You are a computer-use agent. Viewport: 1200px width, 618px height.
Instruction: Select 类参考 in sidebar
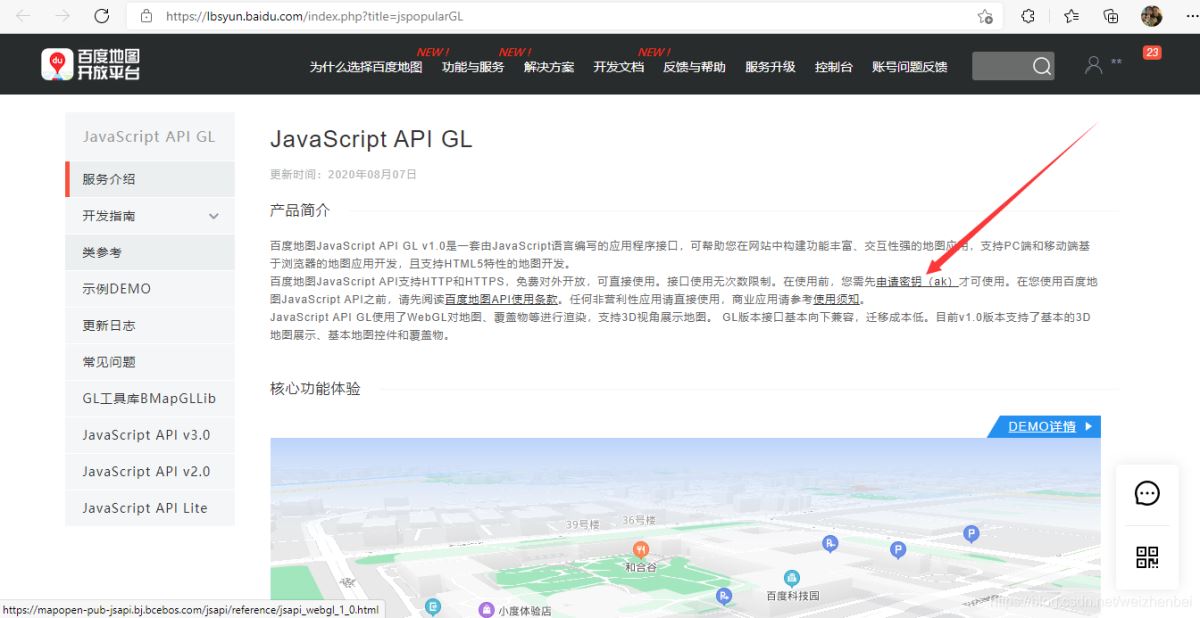click(150, 253)
